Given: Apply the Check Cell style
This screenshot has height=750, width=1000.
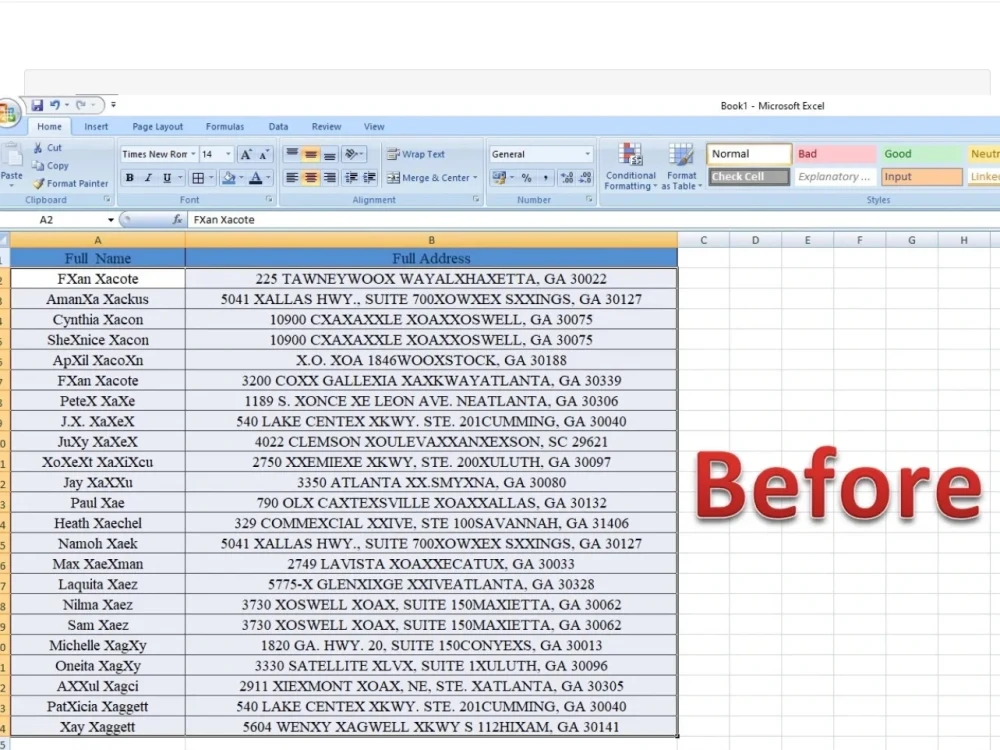Looking at the screenshot, I should 749,177.
